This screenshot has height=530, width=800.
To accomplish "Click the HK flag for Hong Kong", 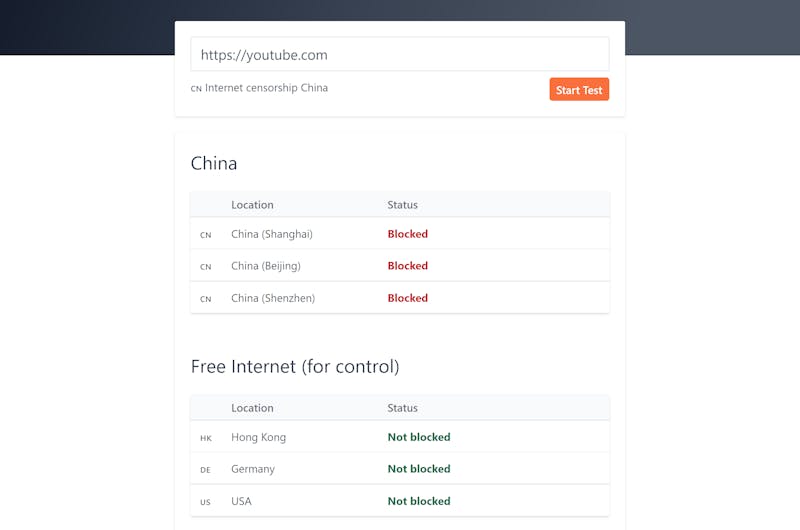I will 206,438.
